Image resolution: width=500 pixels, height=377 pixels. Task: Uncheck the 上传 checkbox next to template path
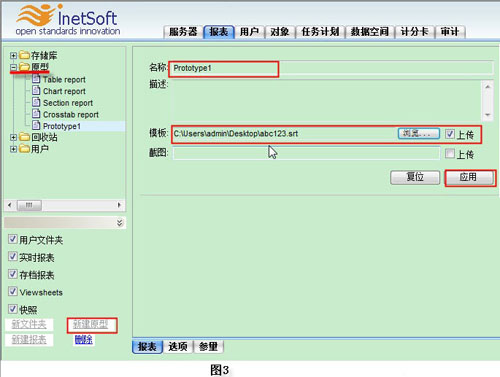[x=450, y=134]
